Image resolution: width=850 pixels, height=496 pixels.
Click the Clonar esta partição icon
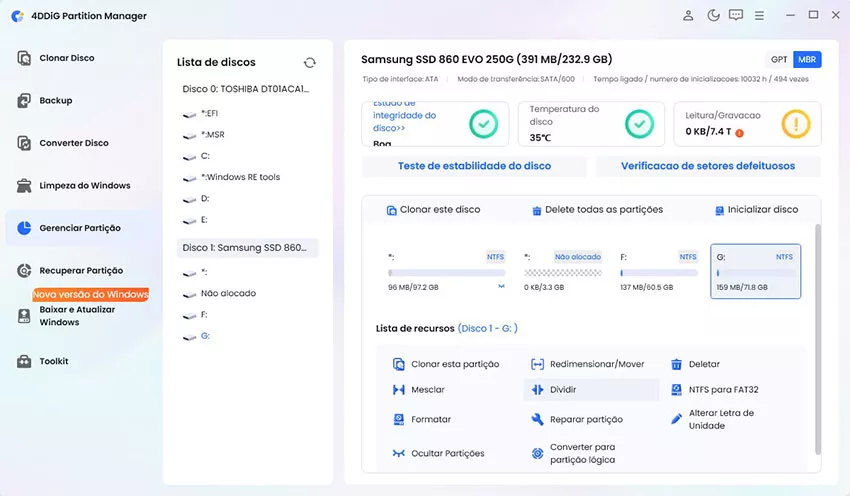[x=398, y=364]
